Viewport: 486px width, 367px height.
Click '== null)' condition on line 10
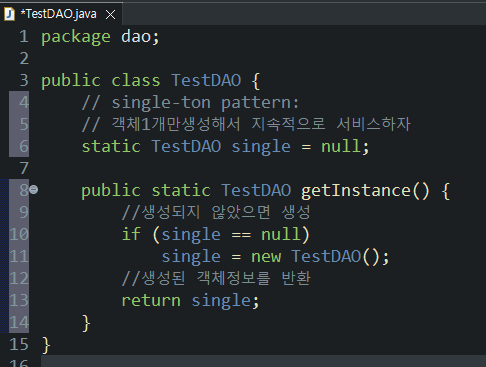(271, 234)
